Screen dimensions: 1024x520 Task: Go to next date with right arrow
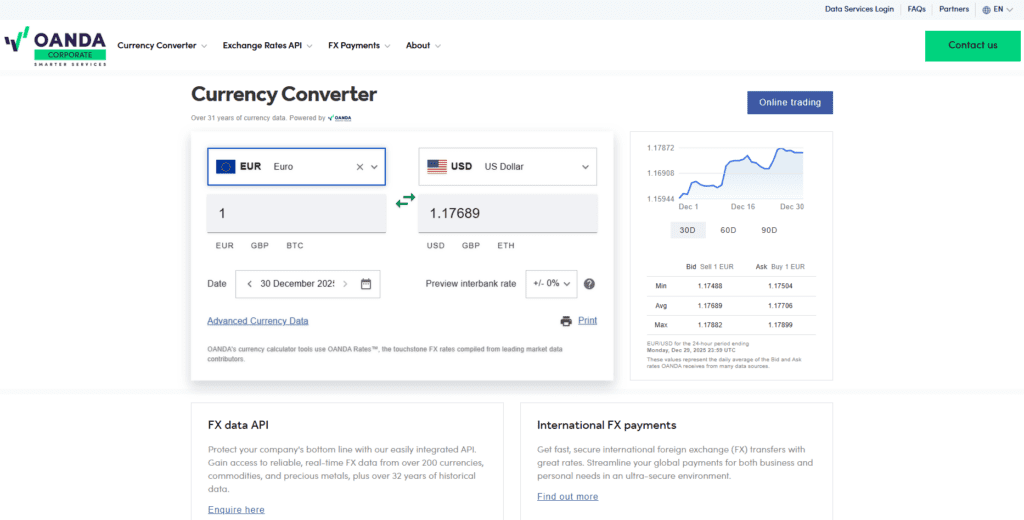pyautogui.click(x=345, y=284)
